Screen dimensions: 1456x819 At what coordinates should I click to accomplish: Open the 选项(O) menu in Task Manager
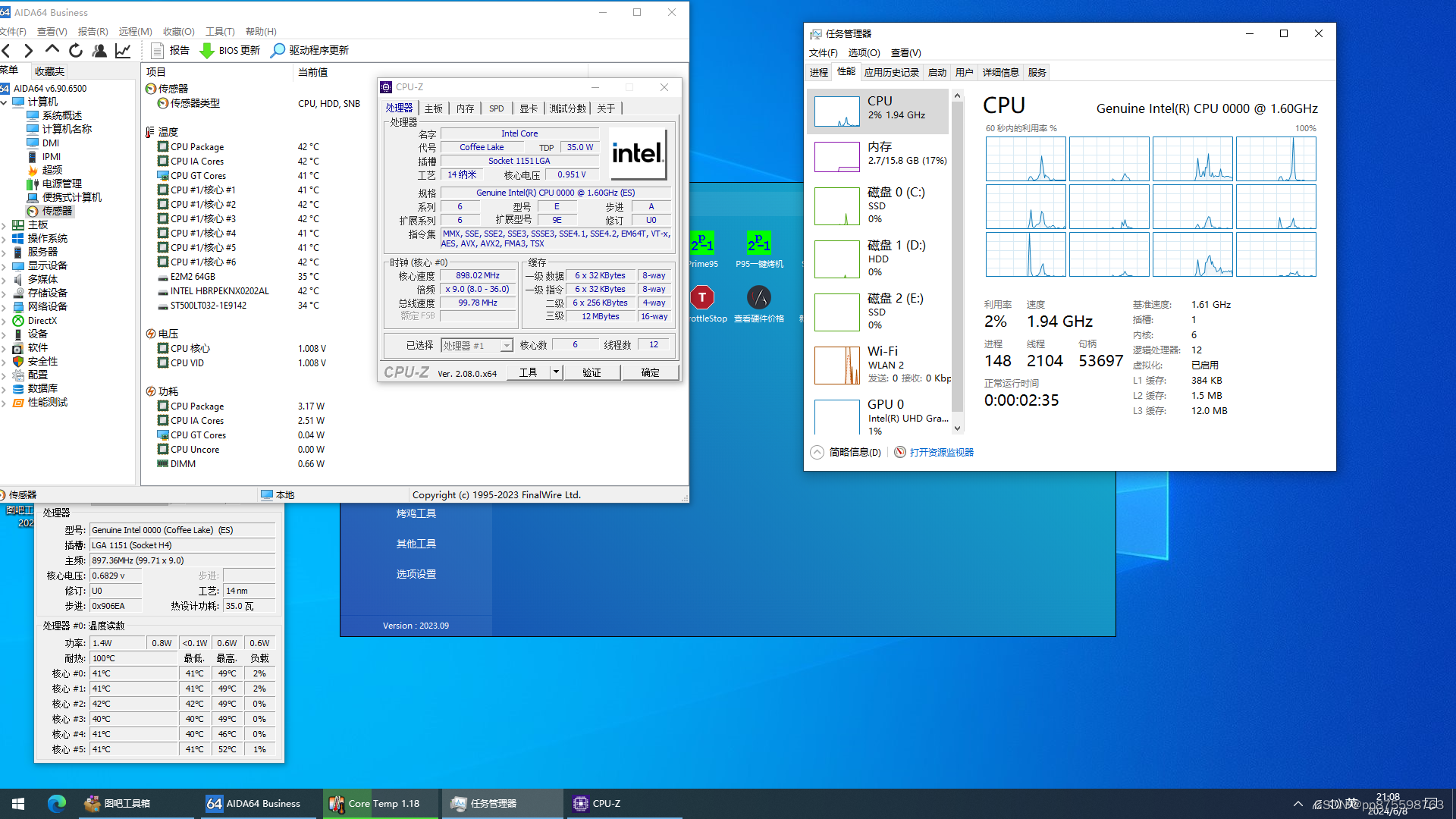click(864, 53)
